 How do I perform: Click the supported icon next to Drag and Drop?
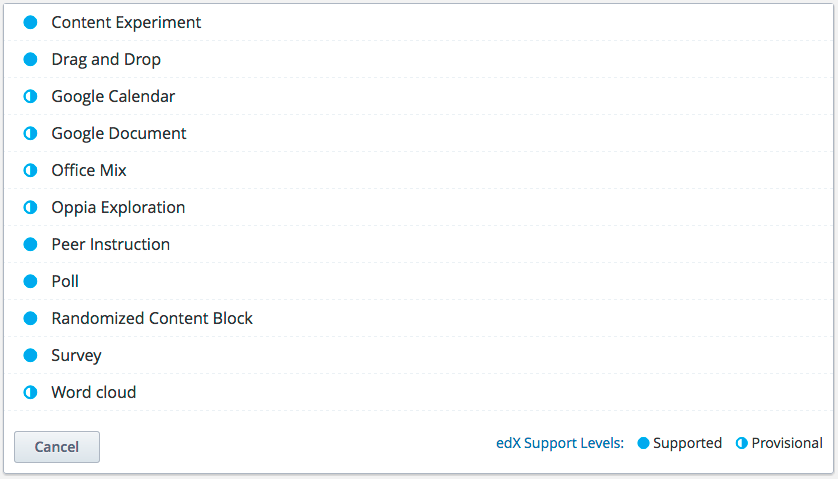30,59
